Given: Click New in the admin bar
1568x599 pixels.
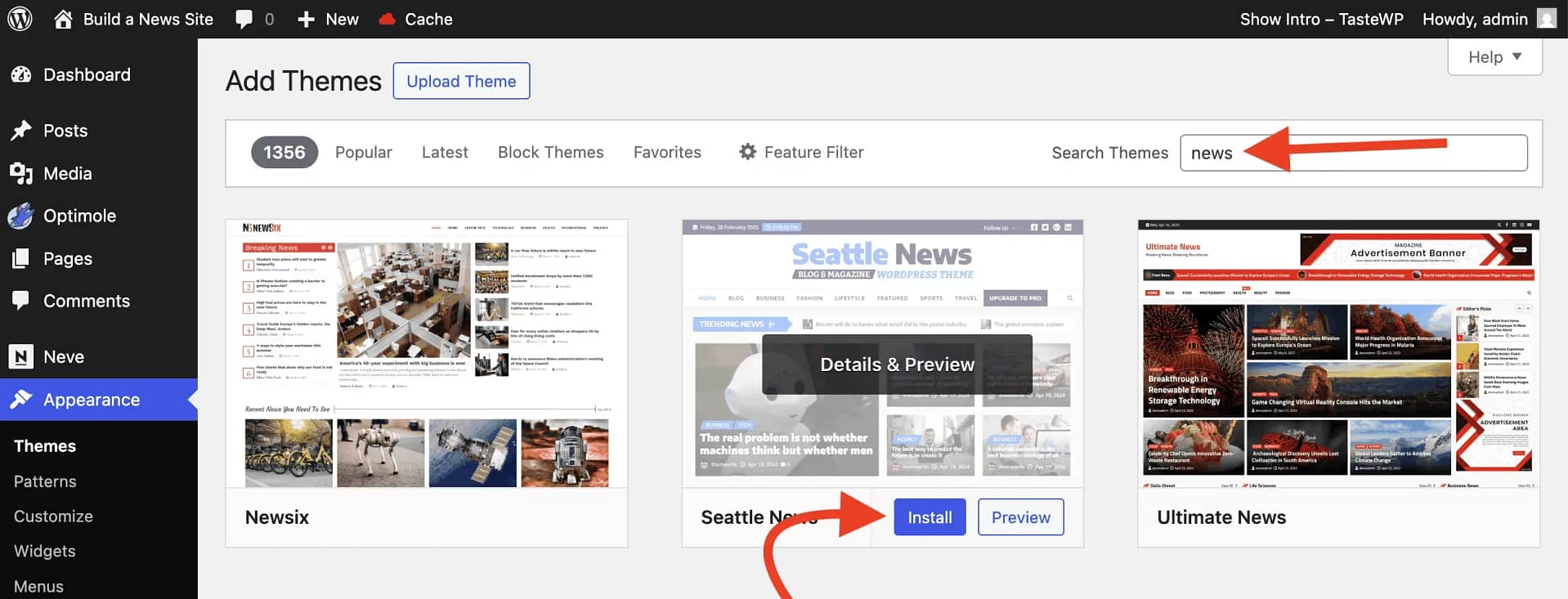Looking at the screenshot, I should click(342, 20).
